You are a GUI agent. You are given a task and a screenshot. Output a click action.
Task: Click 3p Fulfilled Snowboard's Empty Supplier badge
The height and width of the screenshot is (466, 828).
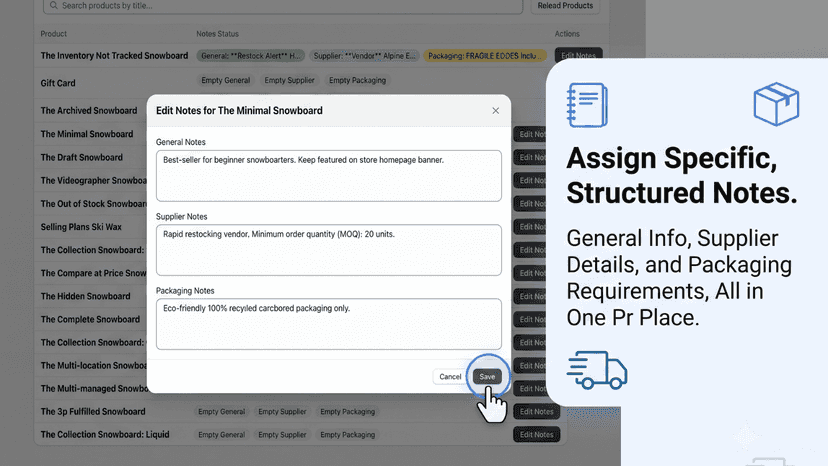(x=282, y=412)
